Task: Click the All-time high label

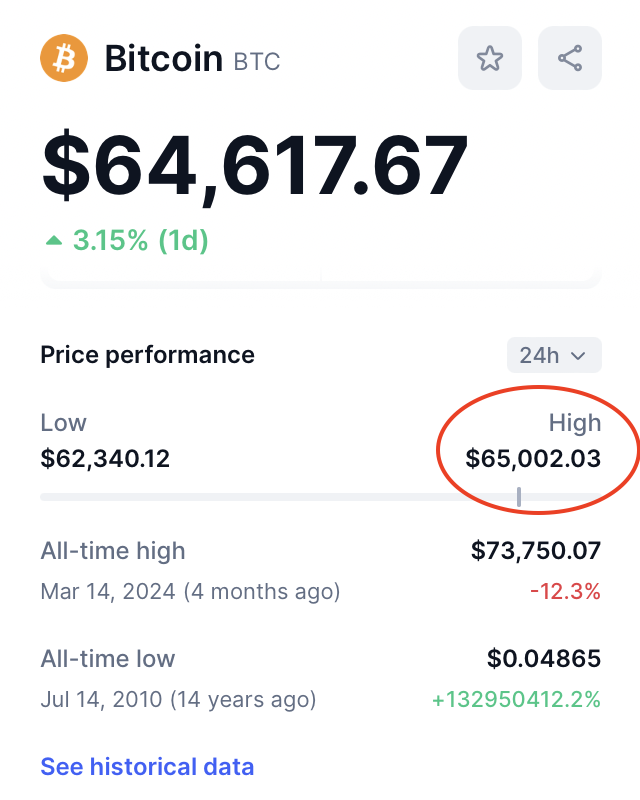Action: point(112,551)
